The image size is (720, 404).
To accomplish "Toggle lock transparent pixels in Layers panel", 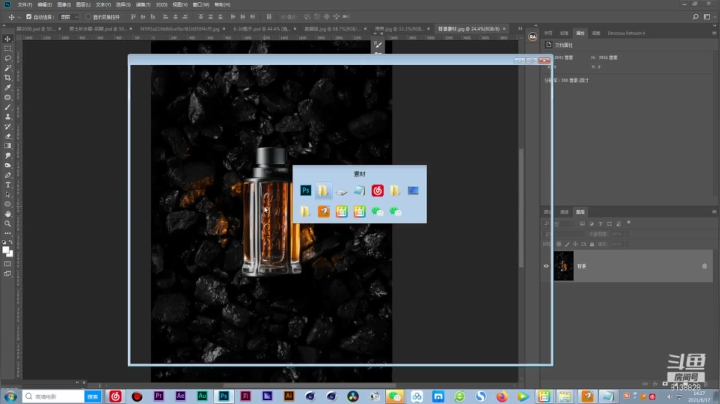I will pos(559,244).
